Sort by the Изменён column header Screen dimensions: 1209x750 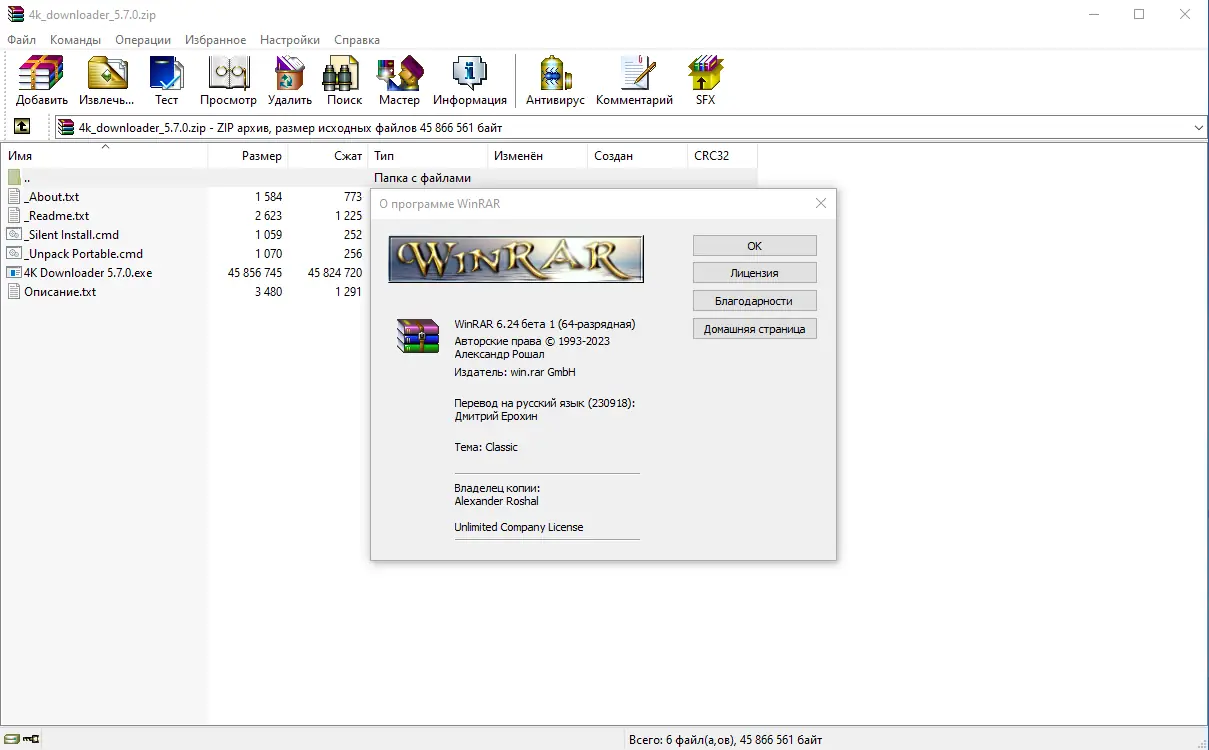[x=538, y=156]
